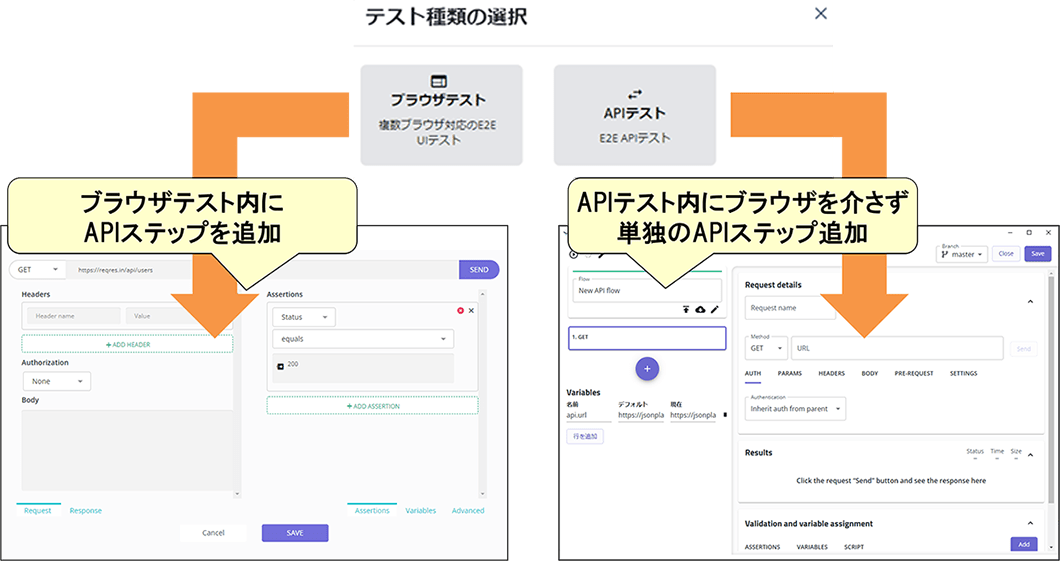The image size is (1060, 561).
Task: Click the cloud upload icon in Flow box
Action: pyautogui.click(x=700, y=310)
